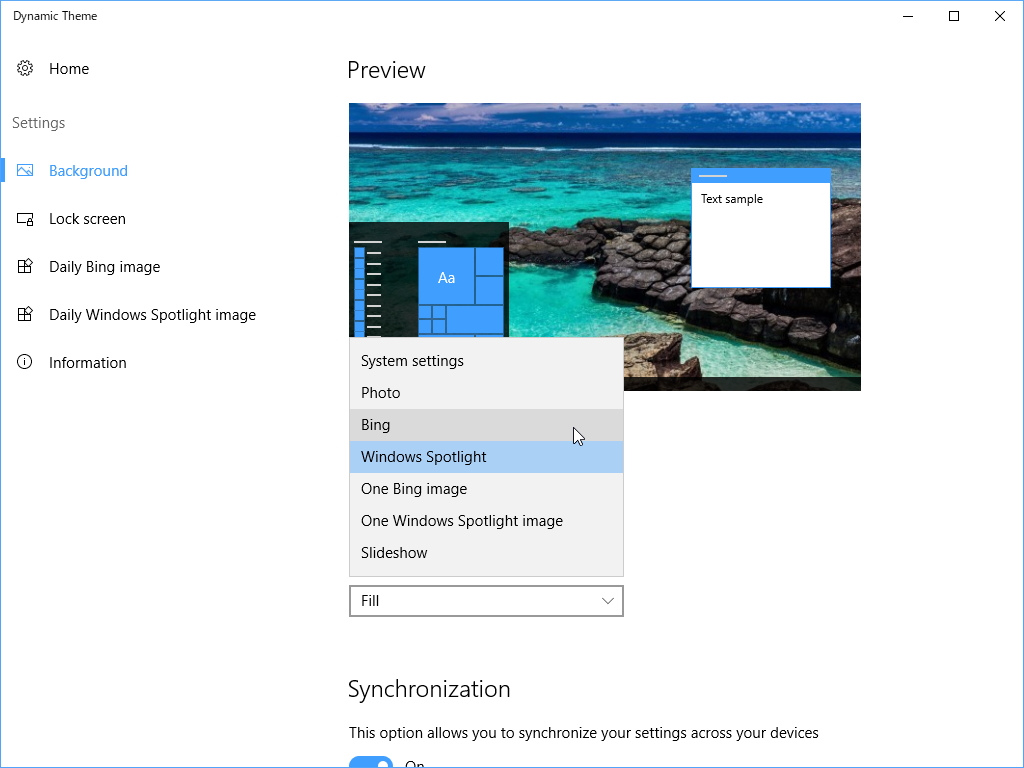Choose System settings from background list
Image resolution: width=1024 pixels, height=768 pixels.
click(487, 360)
